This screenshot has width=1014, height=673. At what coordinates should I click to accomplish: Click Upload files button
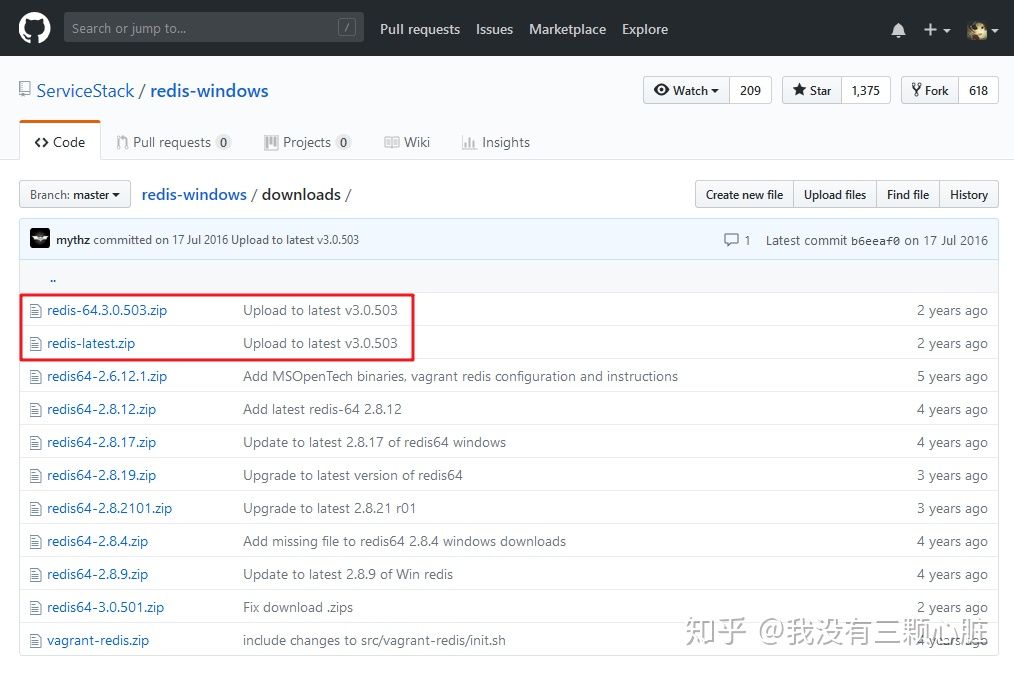835,195
